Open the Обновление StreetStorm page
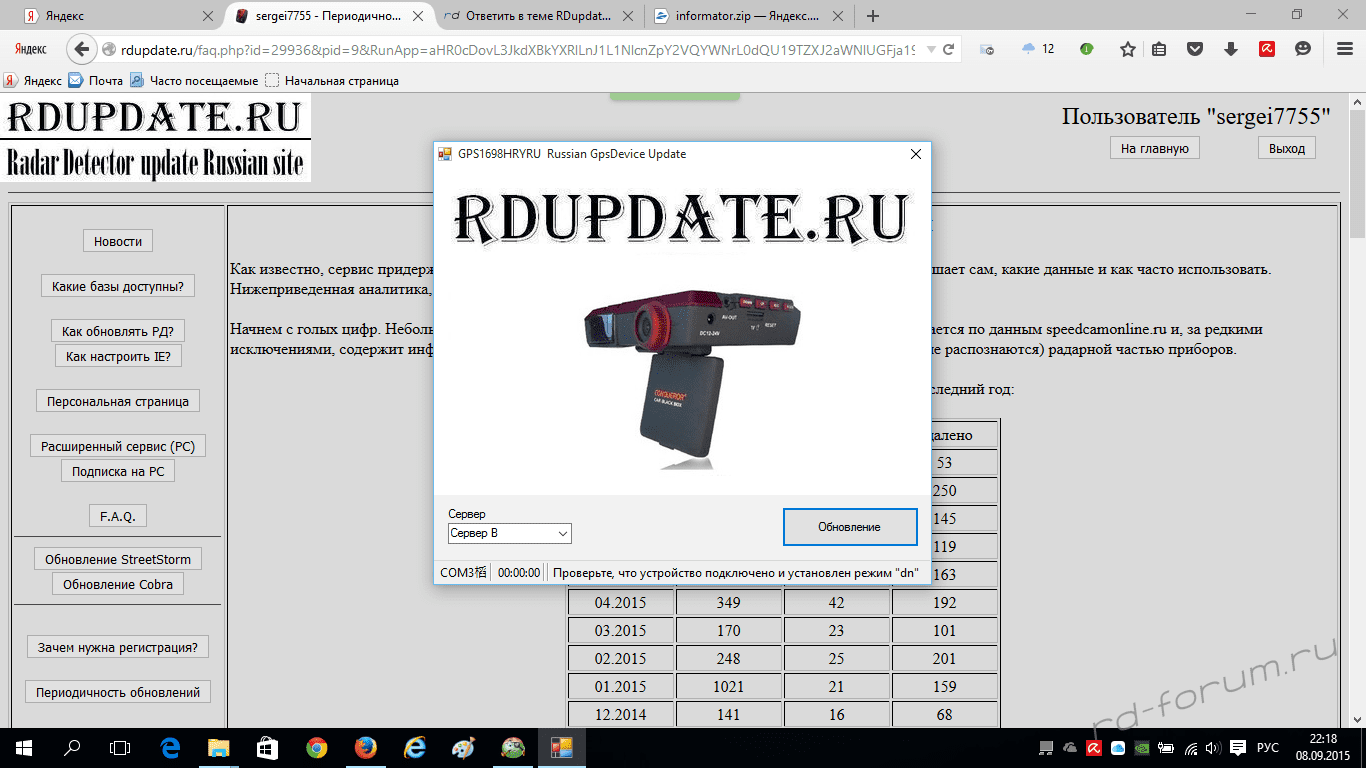 pyautogui.click(x=118, y=559)
